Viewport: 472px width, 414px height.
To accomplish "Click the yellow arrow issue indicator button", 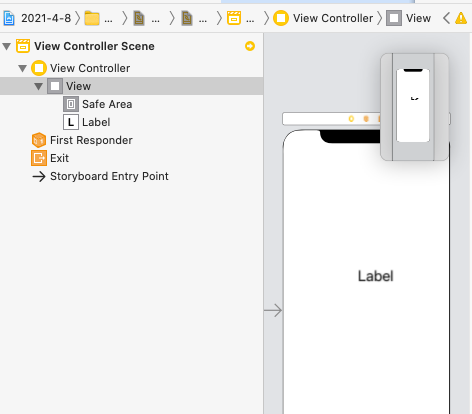I will pyautogui.click(x=250, y=46).
